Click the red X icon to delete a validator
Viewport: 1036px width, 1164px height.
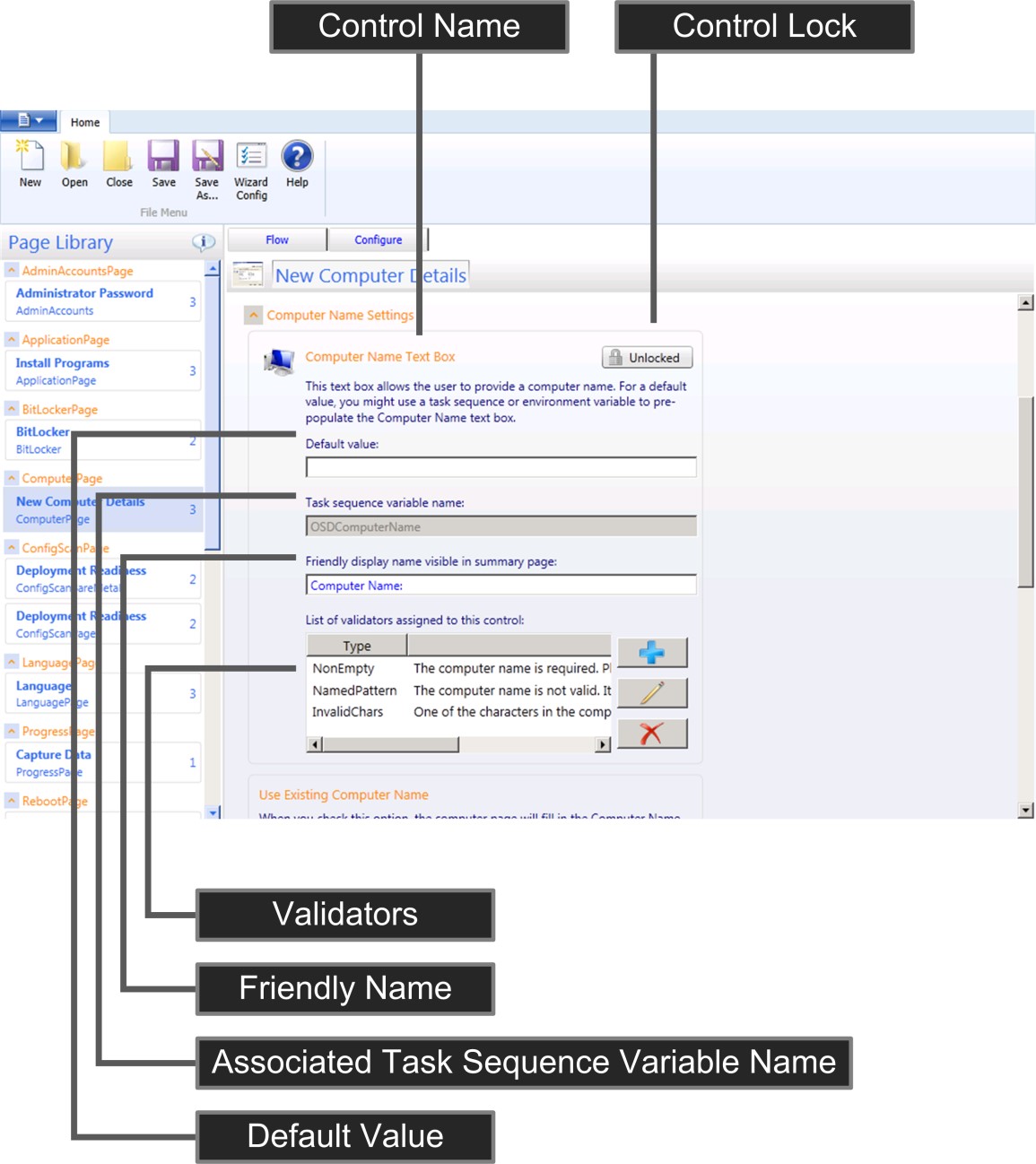pyautogui.click(x=652, y=734)
